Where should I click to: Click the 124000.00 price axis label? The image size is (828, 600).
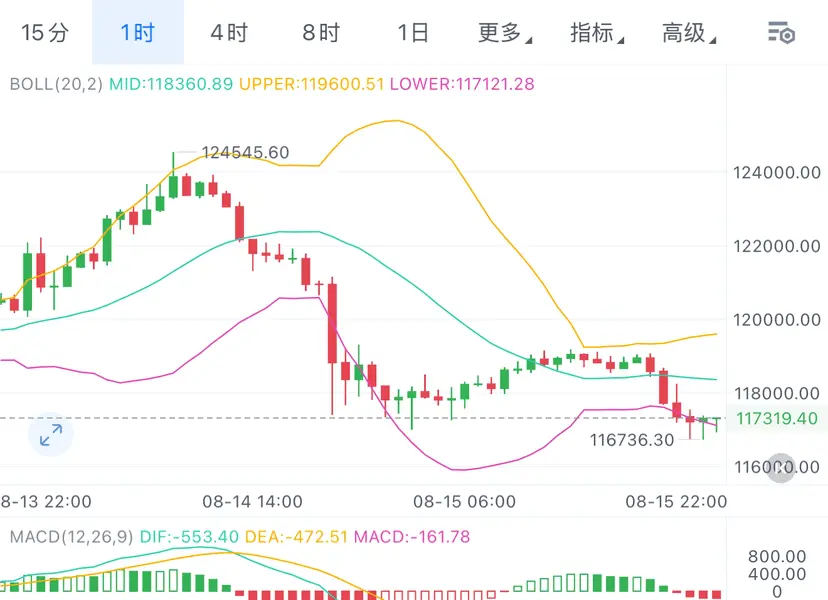[x=777, y=173]
